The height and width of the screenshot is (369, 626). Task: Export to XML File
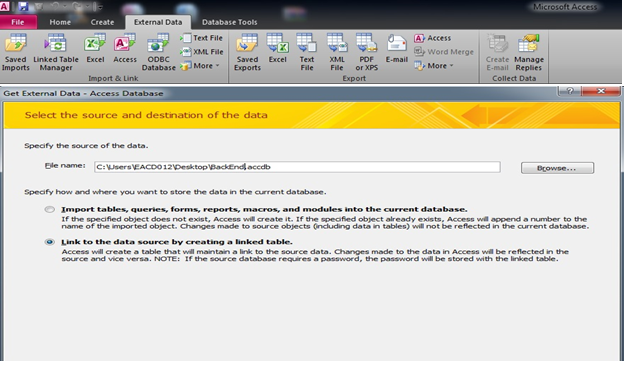(x=337, y=53)
